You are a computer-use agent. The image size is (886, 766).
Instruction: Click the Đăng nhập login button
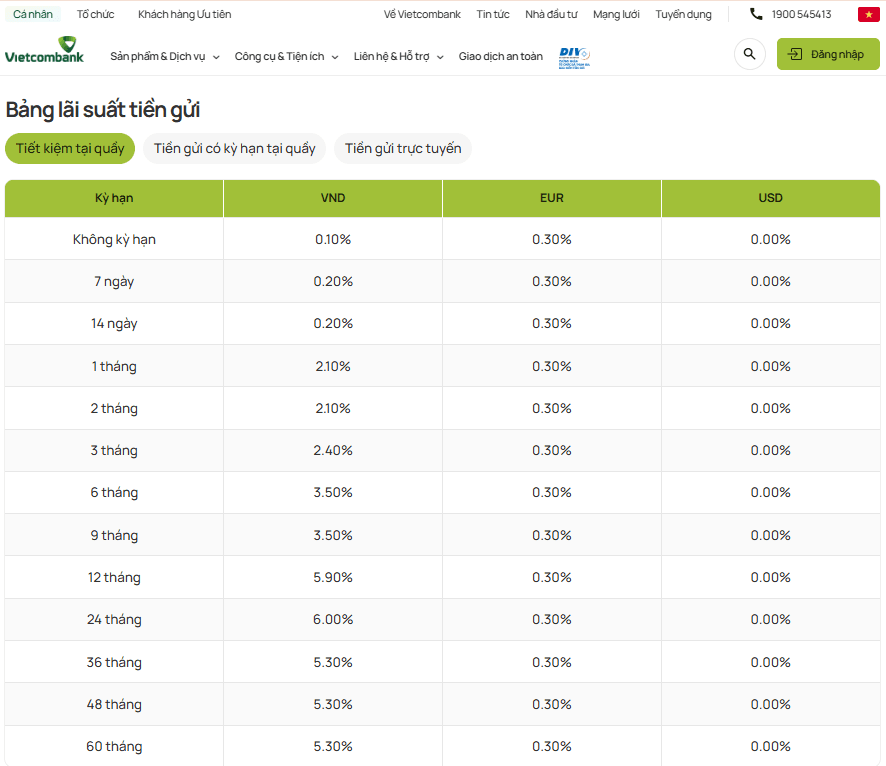pyautogui.click(x=828, y=54)
